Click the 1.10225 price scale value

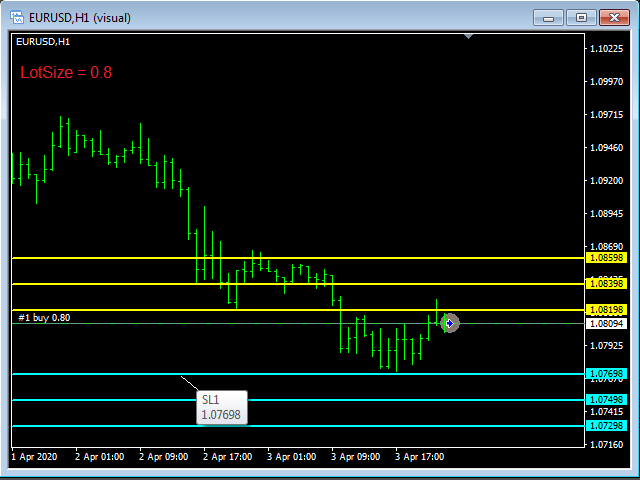coord(607,49)
